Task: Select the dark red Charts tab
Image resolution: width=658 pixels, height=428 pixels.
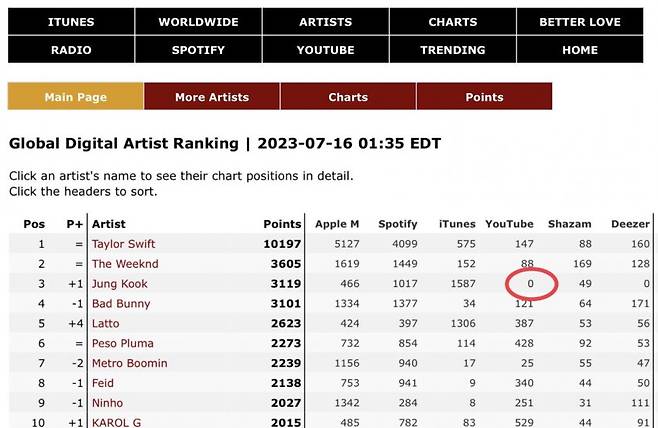Action: pyautogui.click(x=348, y=97)
